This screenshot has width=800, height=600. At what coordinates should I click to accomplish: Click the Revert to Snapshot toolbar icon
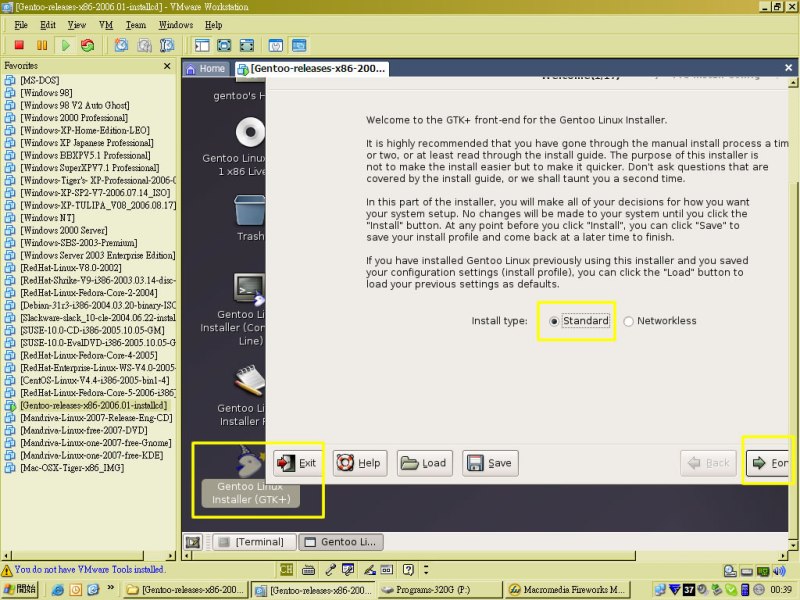tap(144, 45)
